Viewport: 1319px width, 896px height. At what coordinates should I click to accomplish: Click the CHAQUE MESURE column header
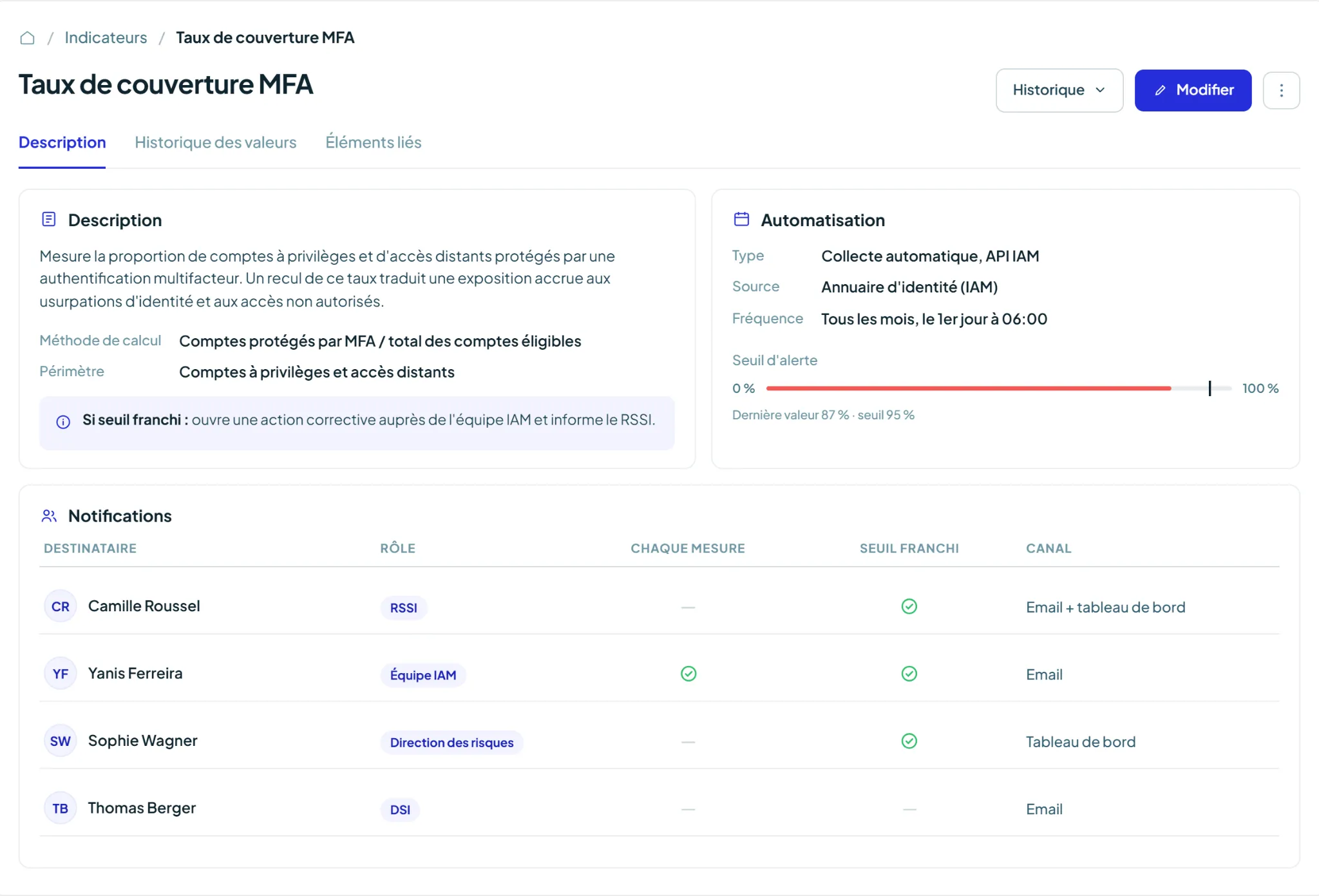(688, 548)
